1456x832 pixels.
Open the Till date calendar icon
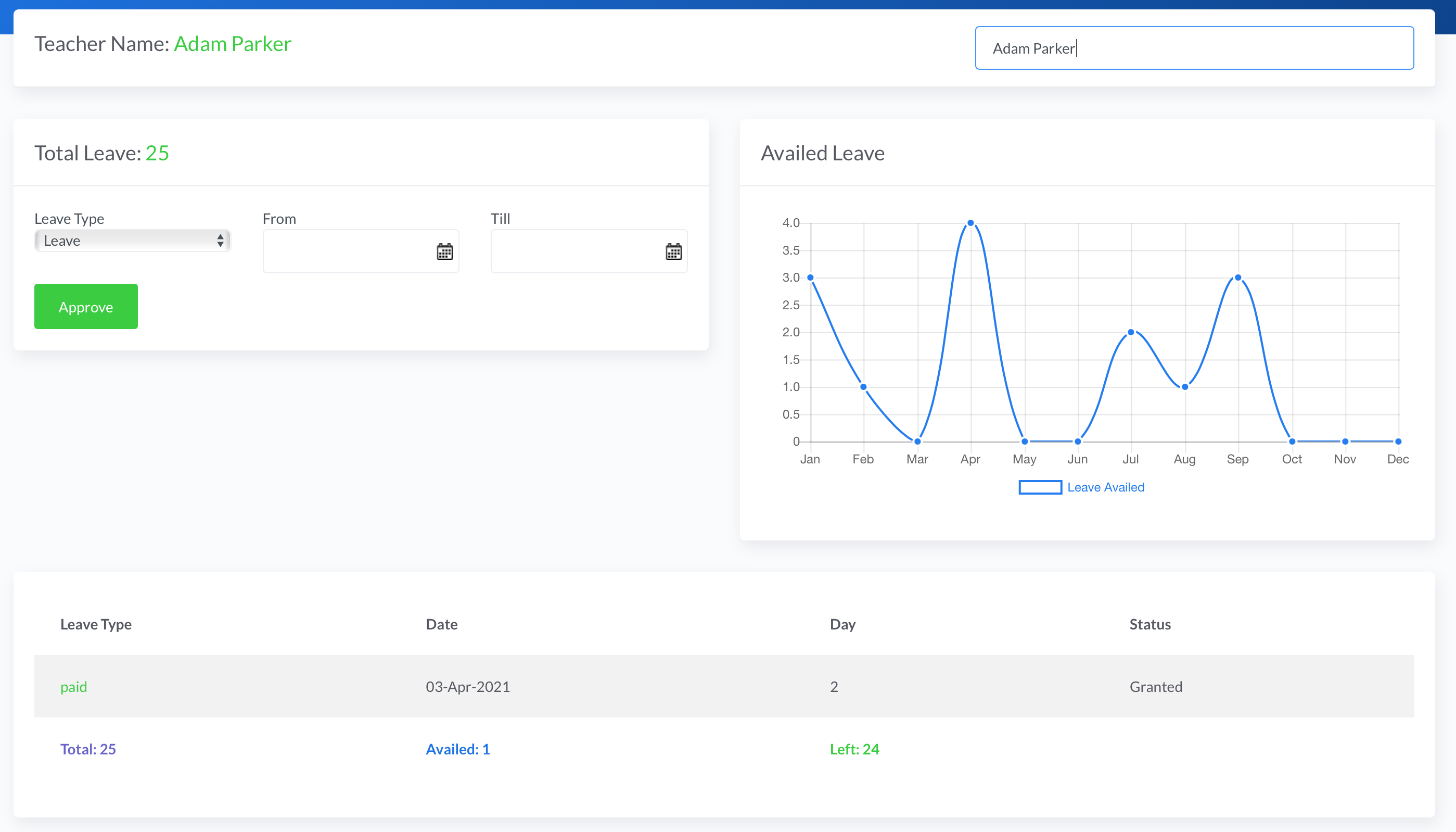pos(673,251)
